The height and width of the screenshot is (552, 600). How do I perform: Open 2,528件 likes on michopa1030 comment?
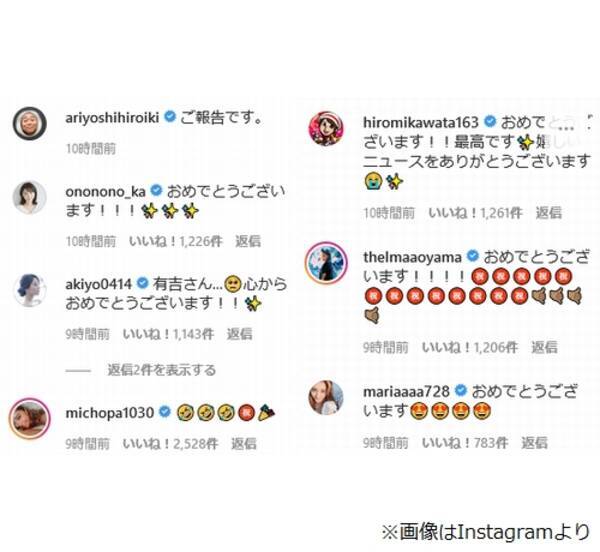tap(170, 443)
